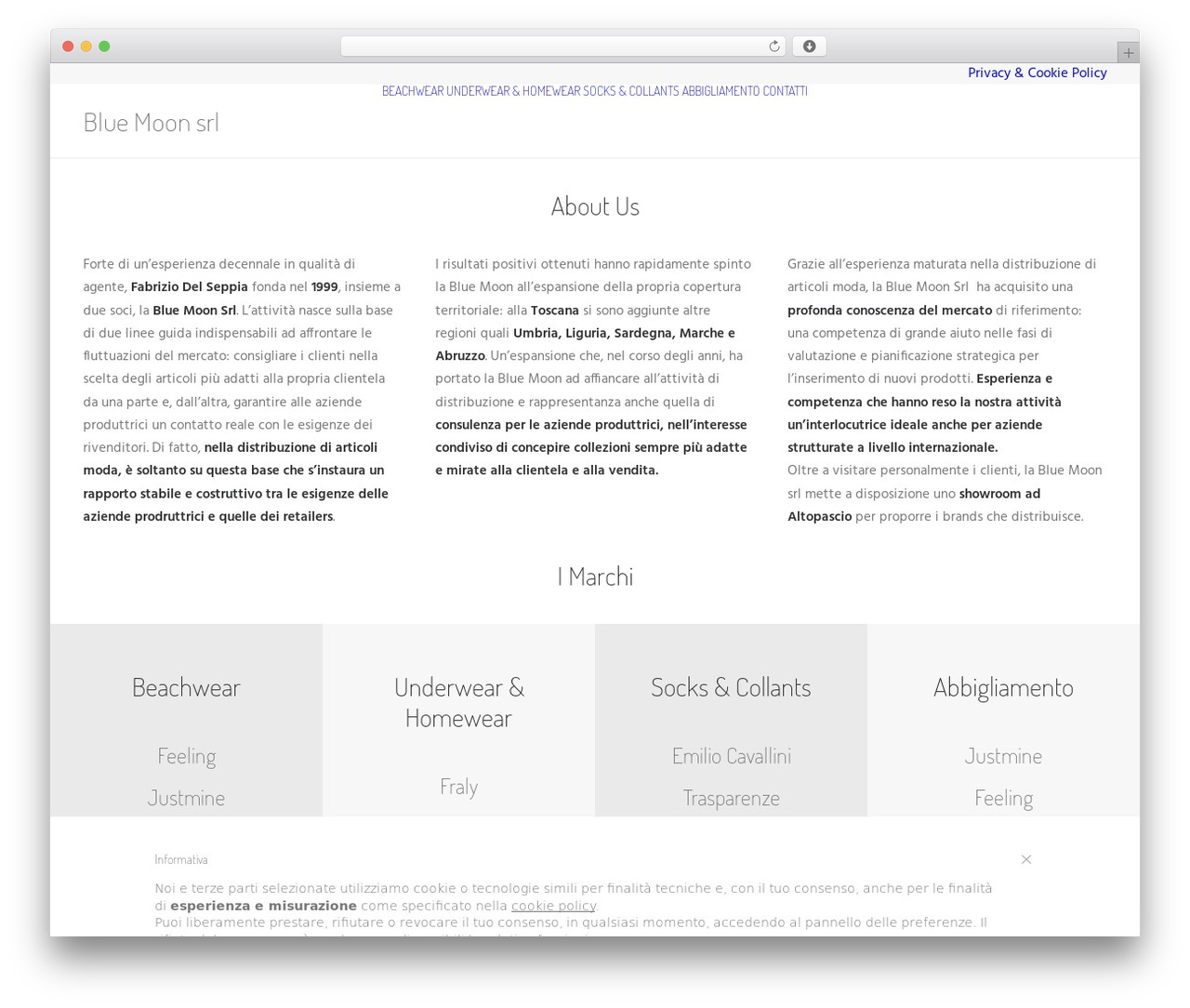Open the Feeling brand under Abbigliamento
This screenshot has width=1190, height=1008.
coord(1003,798)
